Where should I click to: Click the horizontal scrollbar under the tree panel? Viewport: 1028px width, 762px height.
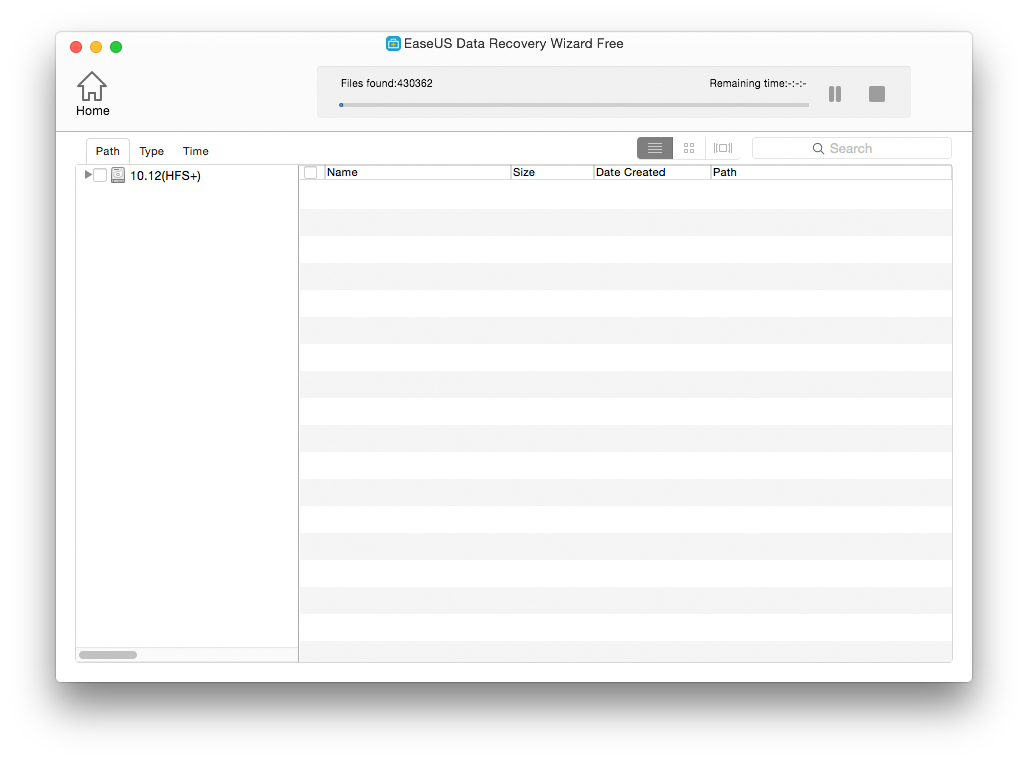(108, 654)
